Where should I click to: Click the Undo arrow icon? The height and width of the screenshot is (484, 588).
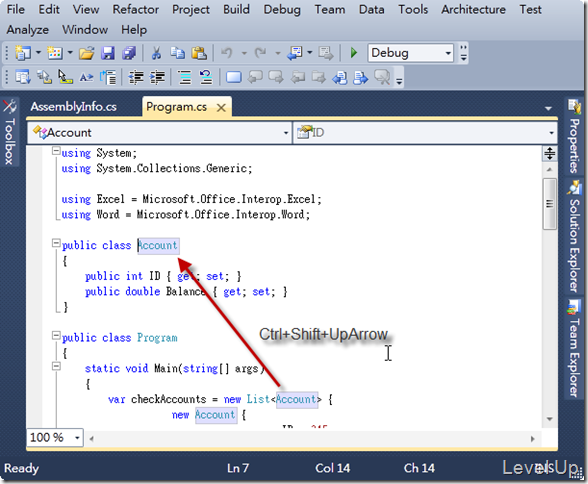pos(227,53)
